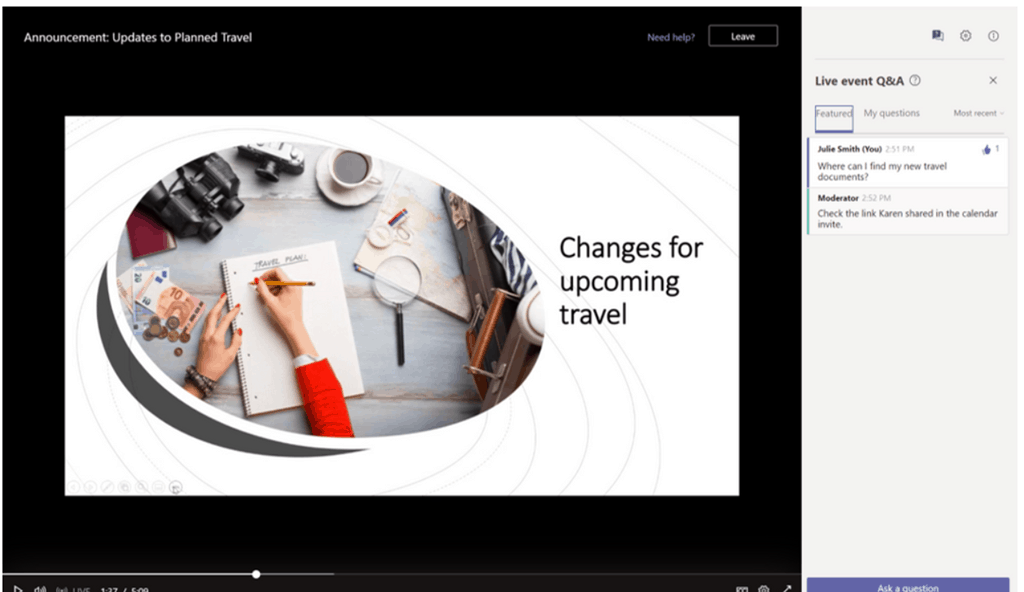Enter full screen mode for video

pyautogui.click(x=787, y=589)
